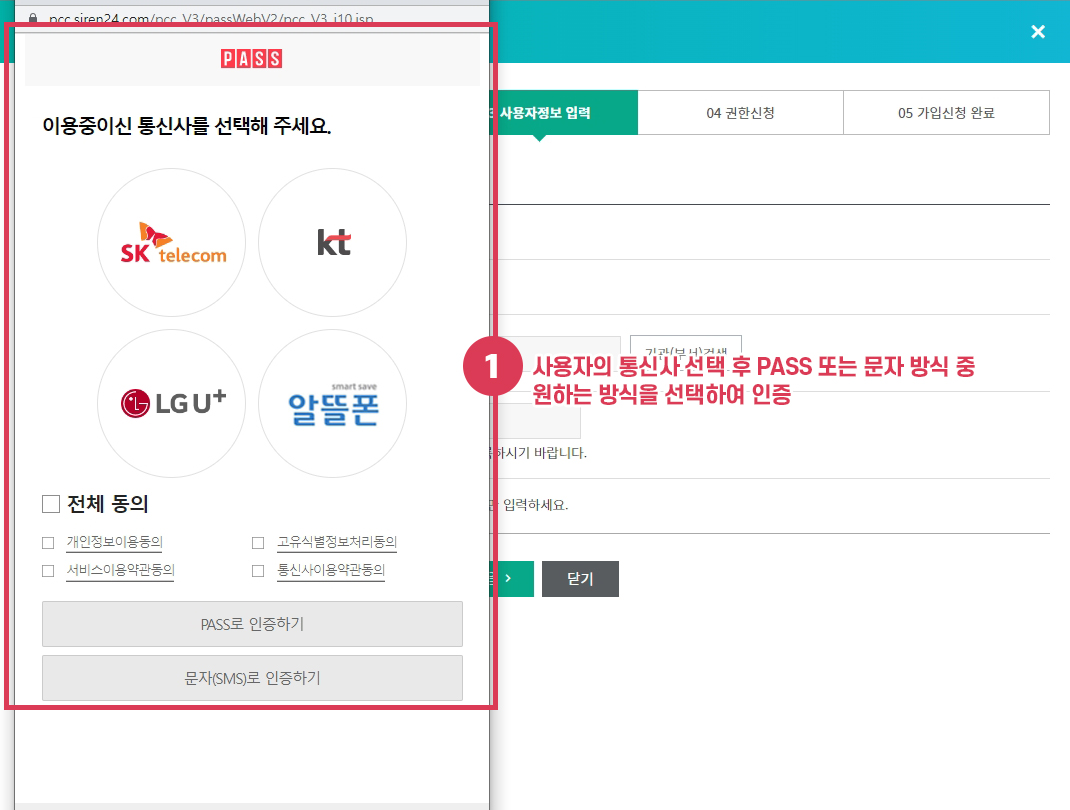Click 이용중이신 통신사를 선택해 주세요 heading
Screen dimensions: 1070x810
187,126
